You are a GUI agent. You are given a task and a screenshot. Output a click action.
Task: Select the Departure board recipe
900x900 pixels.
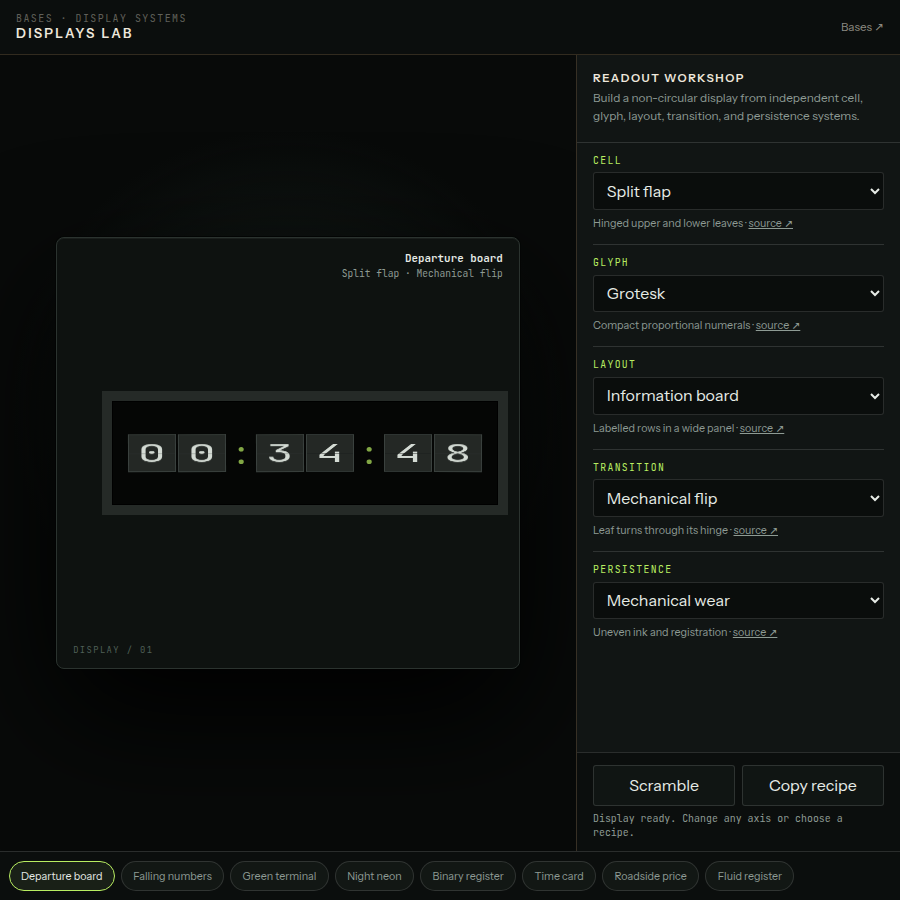tap(61, 876)
